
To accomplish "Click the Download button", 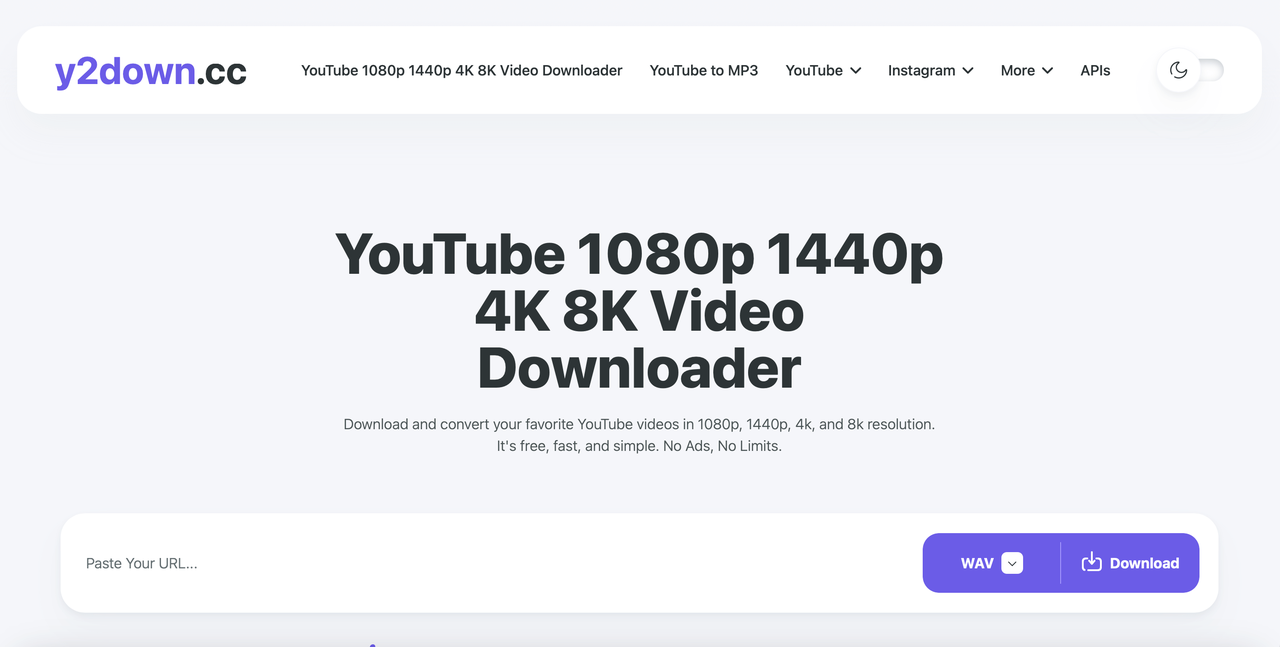I will pos(1130,562).
